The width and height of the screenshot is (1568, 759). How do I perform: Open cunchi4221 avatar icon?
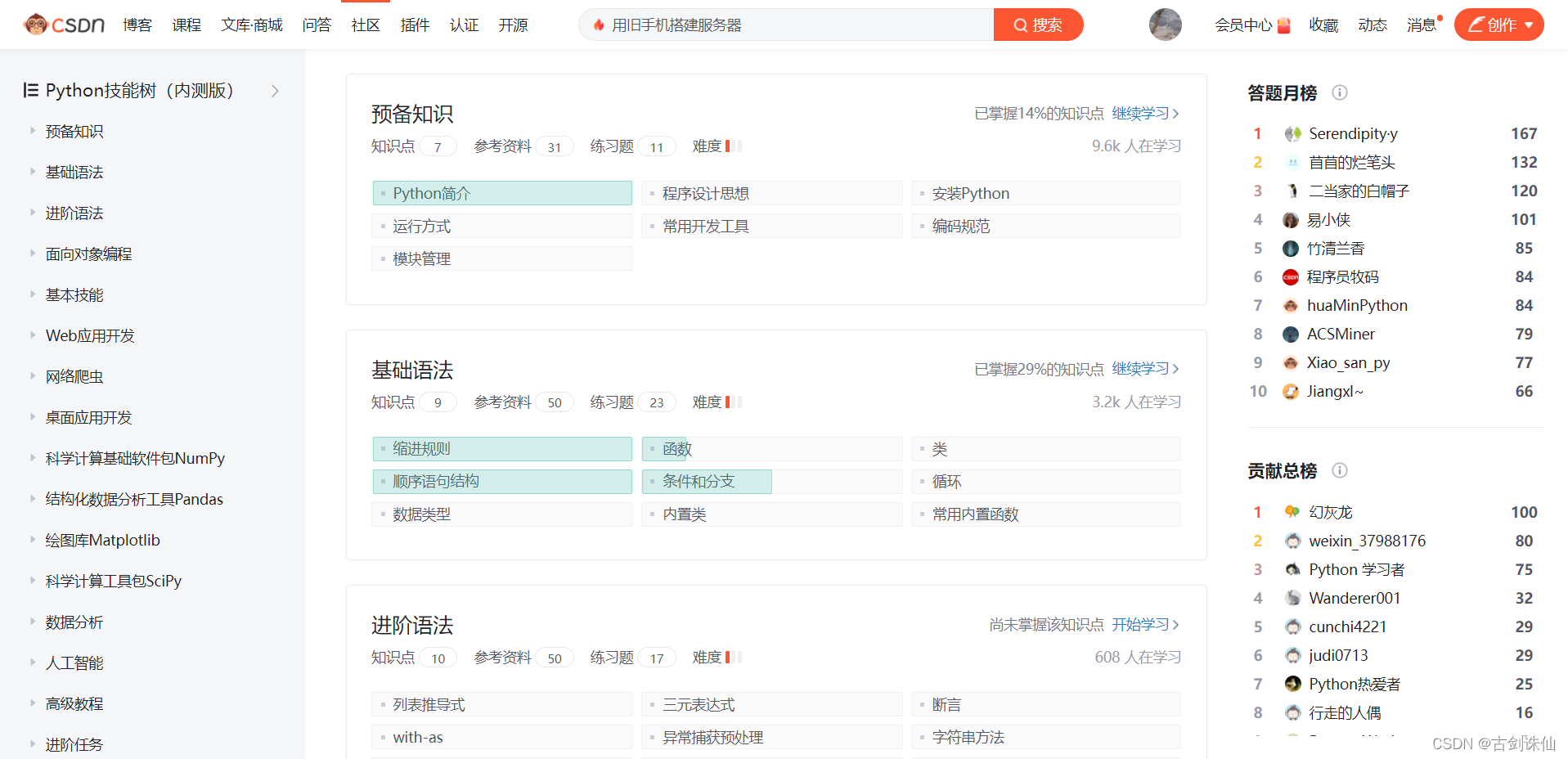pos(1292,627)
